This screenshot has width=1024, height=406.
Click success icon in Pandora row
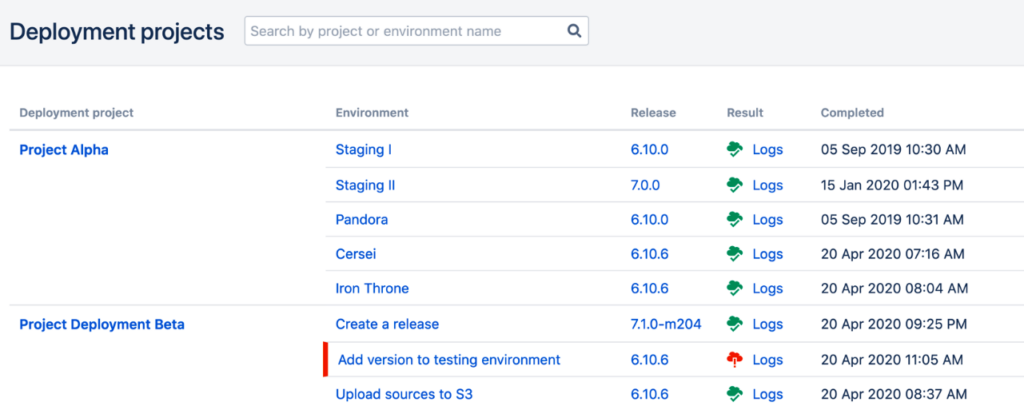tap(735, 219)
